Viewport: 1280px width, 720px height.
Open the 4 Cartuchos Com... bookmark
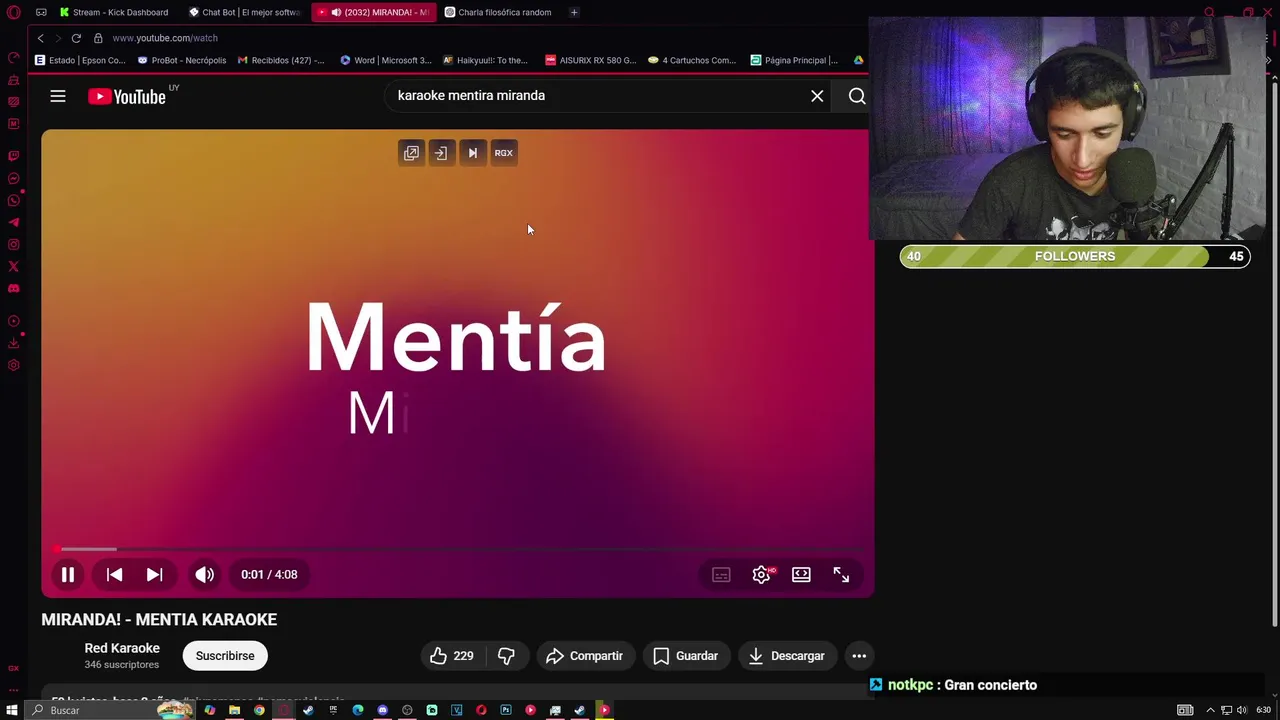pos(692,60)
